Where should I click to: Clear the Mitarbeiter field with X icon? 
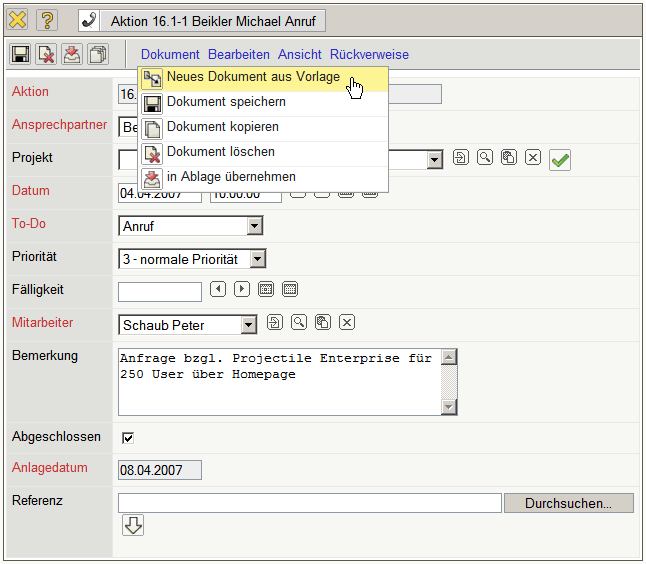(347, 322)
